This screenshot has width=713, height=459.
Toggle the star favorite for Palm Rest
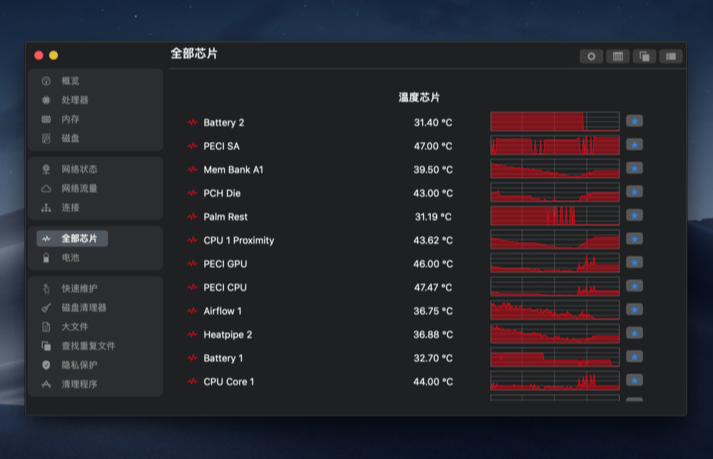(x=634, y=216)
